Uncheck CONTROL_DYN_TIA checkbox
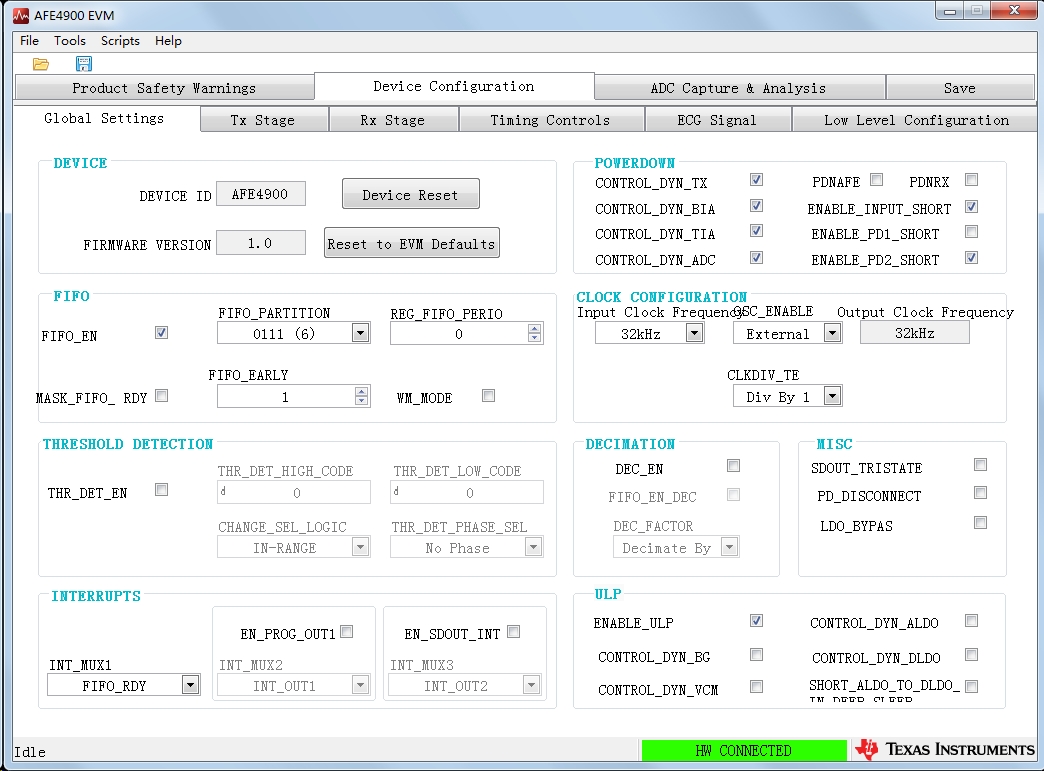The width and height of the screenshot is (1044, 771). tap(756, 231)
